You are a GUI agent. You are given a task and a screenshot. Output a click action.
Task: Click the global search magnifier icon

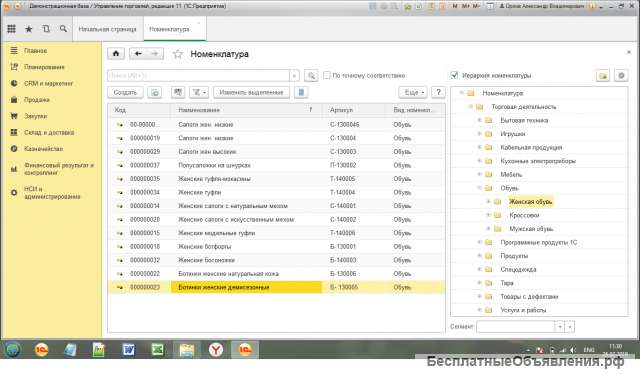click(x=63, y=29)
